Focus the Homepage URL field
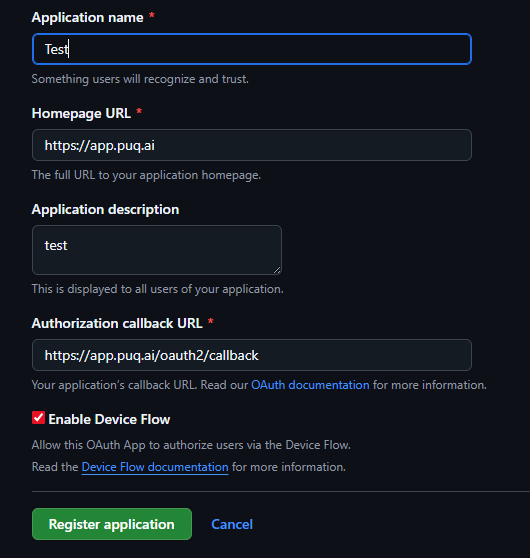The width and height of the screenshot is (530, 558). pyautogui.click(x=252, y=145)
